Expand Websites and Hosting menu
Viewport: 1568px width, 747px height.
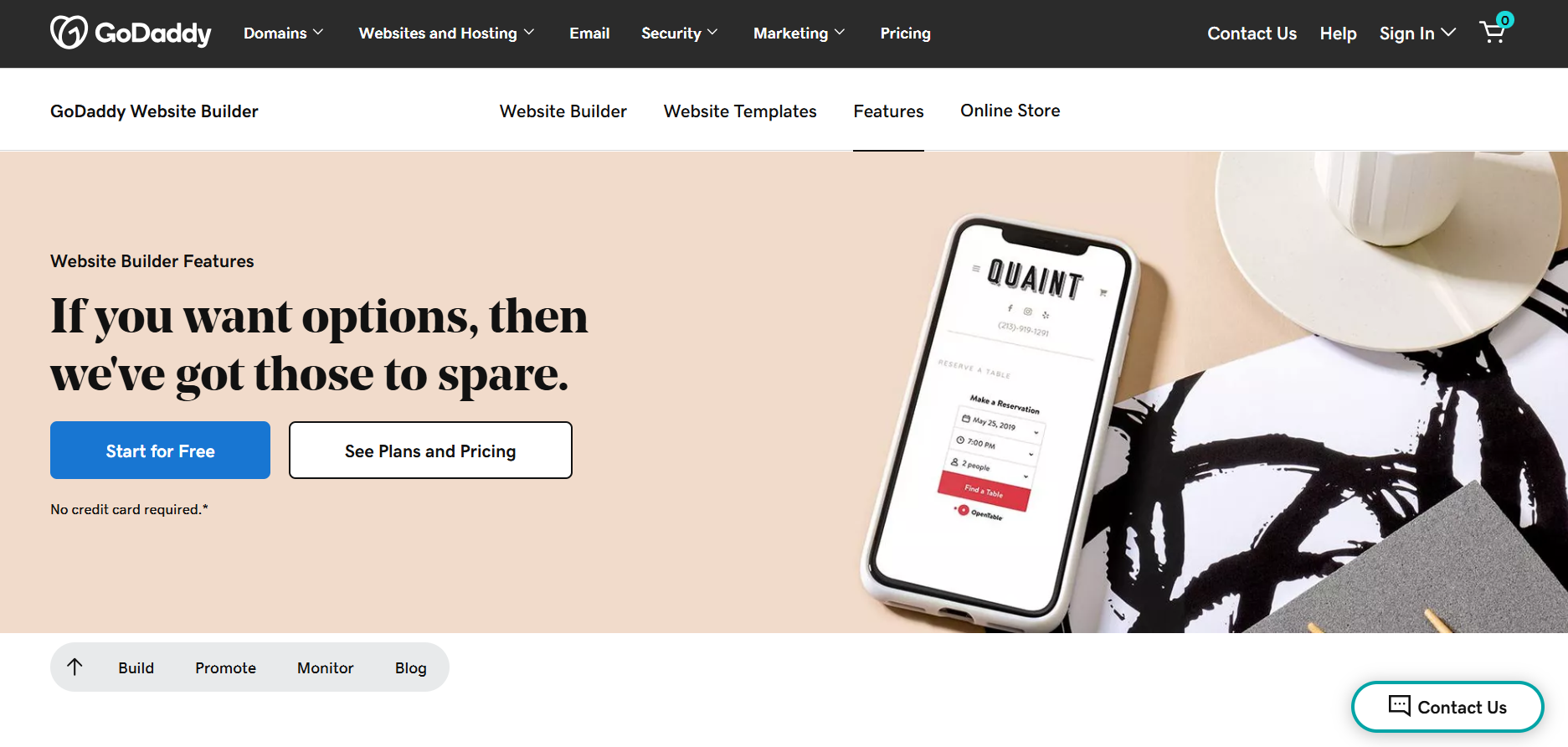tap(446, 33)
